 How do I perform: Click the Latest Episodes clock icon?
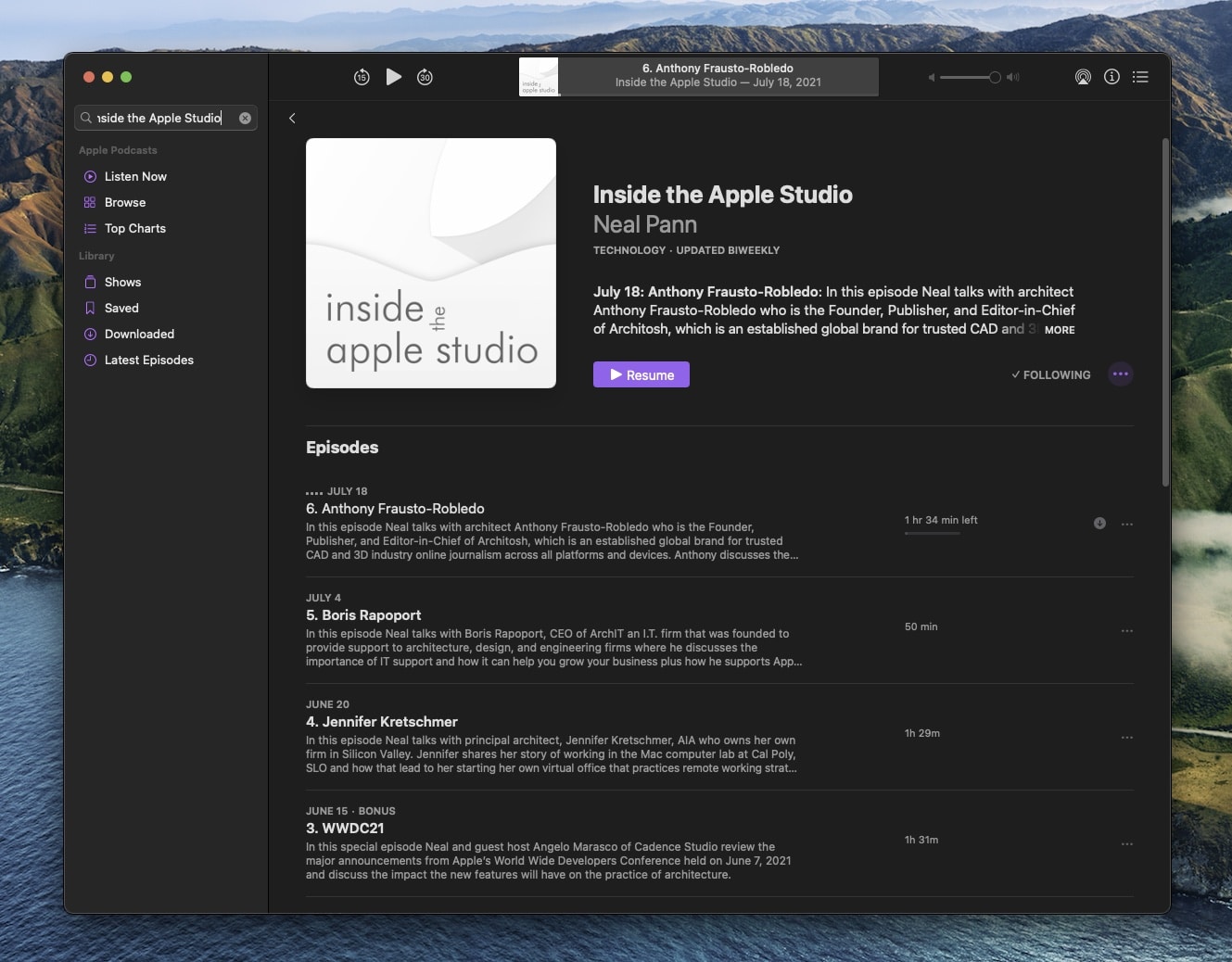tap(90, 360)
